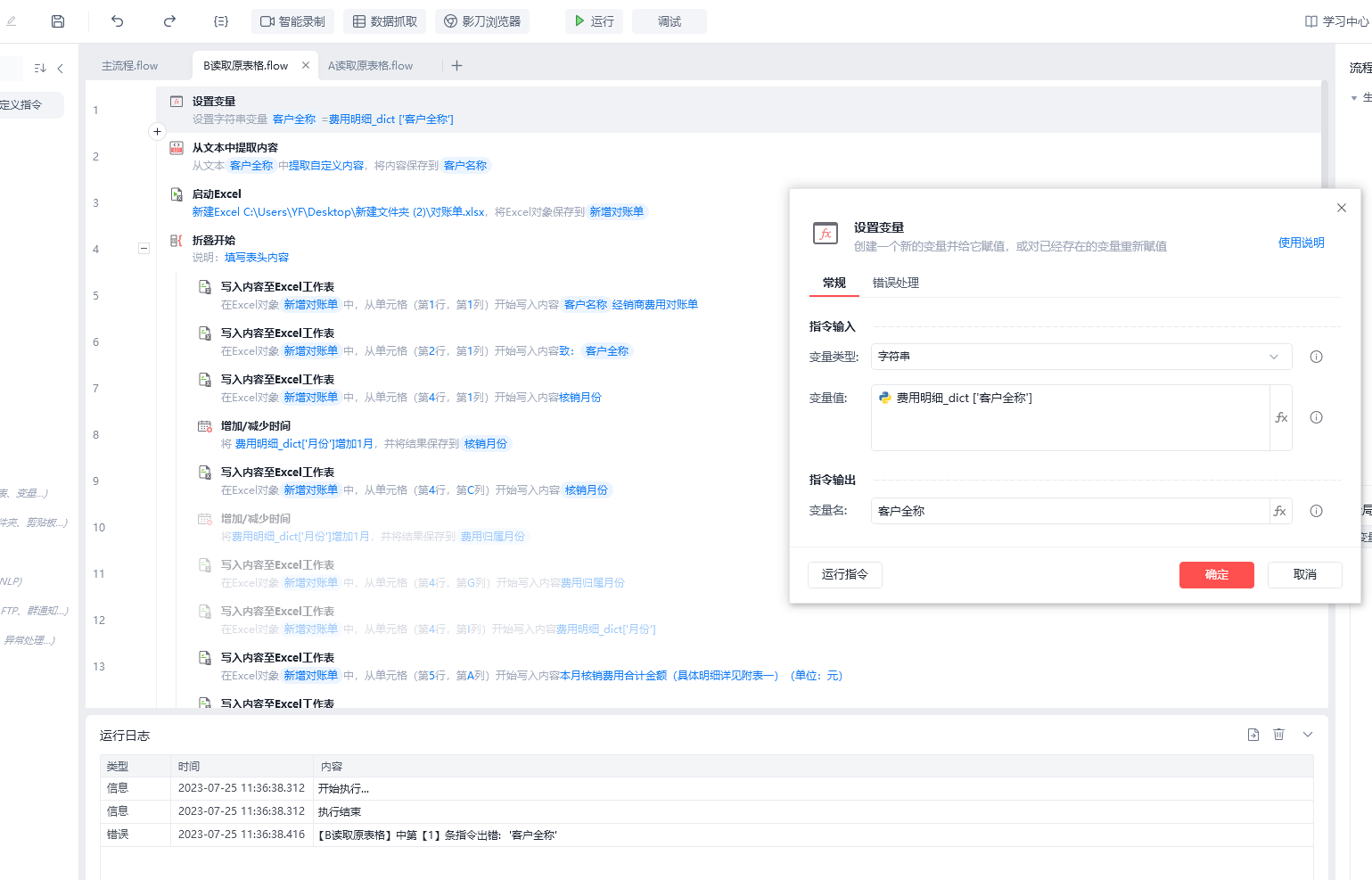This screenshot has height=880, width=1372.
Task: Select the 错误 log row about '客户全称'
Action: (707, 835)
